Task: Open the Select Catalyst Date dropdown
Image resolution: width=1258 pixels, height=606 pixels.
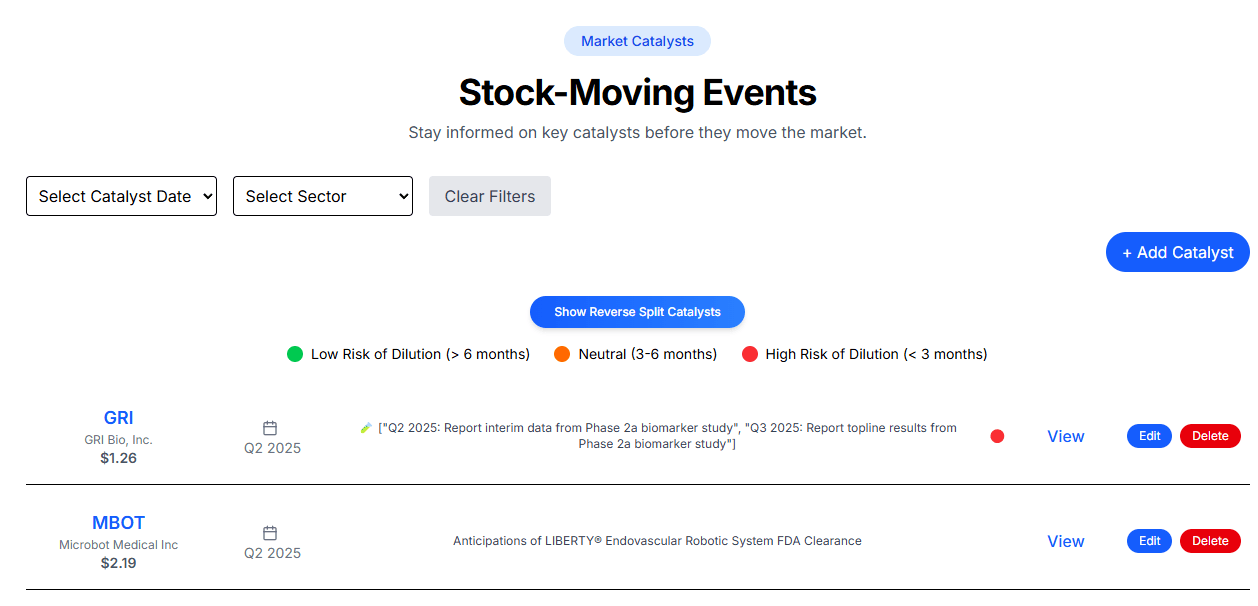Action: click(121, 196)
